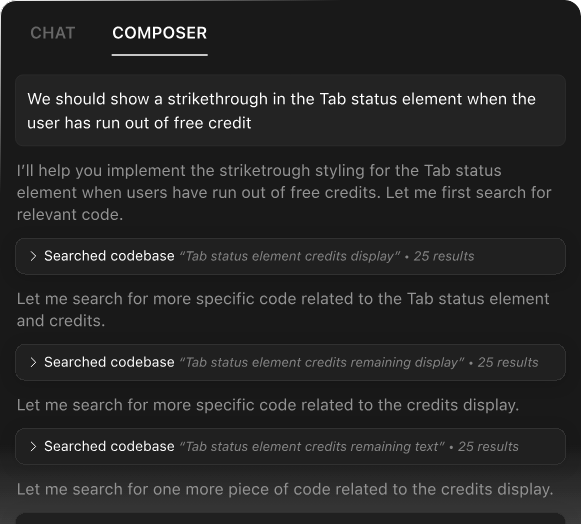Image resolution: width=581 pixels, height=524 pixels.
Task: Select the COMPOSER tab
Action: coord(160,33)
